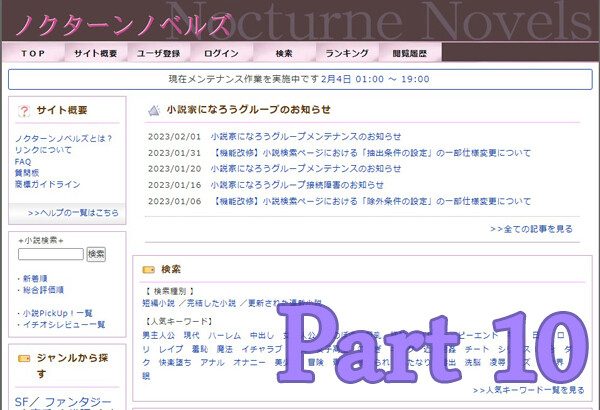This screenshot has height=410, width=600.
Task: Open the FAQ link
Action: tap(23, 162)
